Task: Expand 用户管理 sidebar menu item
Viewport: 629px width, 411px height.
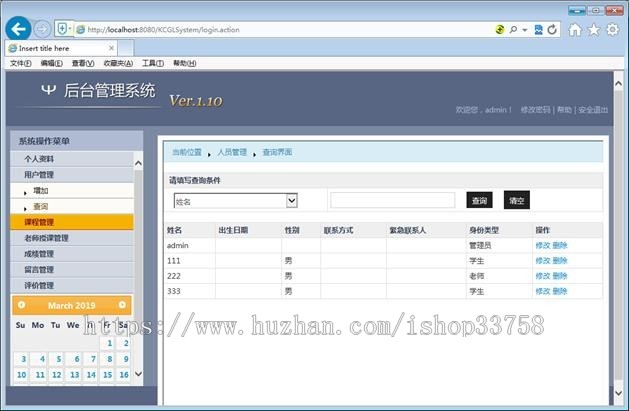Action: pyautogui.click(x=72, y=174)
